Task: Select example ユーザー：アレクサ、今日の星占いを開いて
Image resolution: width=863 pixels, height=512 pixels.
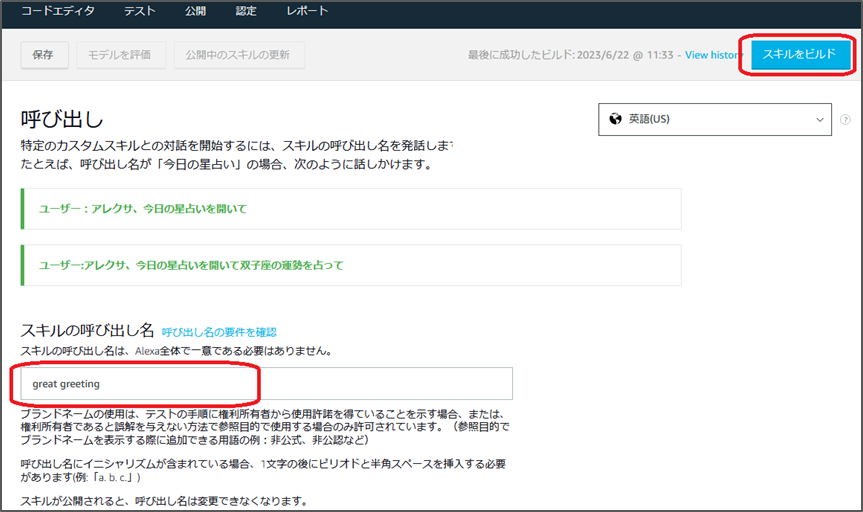Action: point(143,209)
